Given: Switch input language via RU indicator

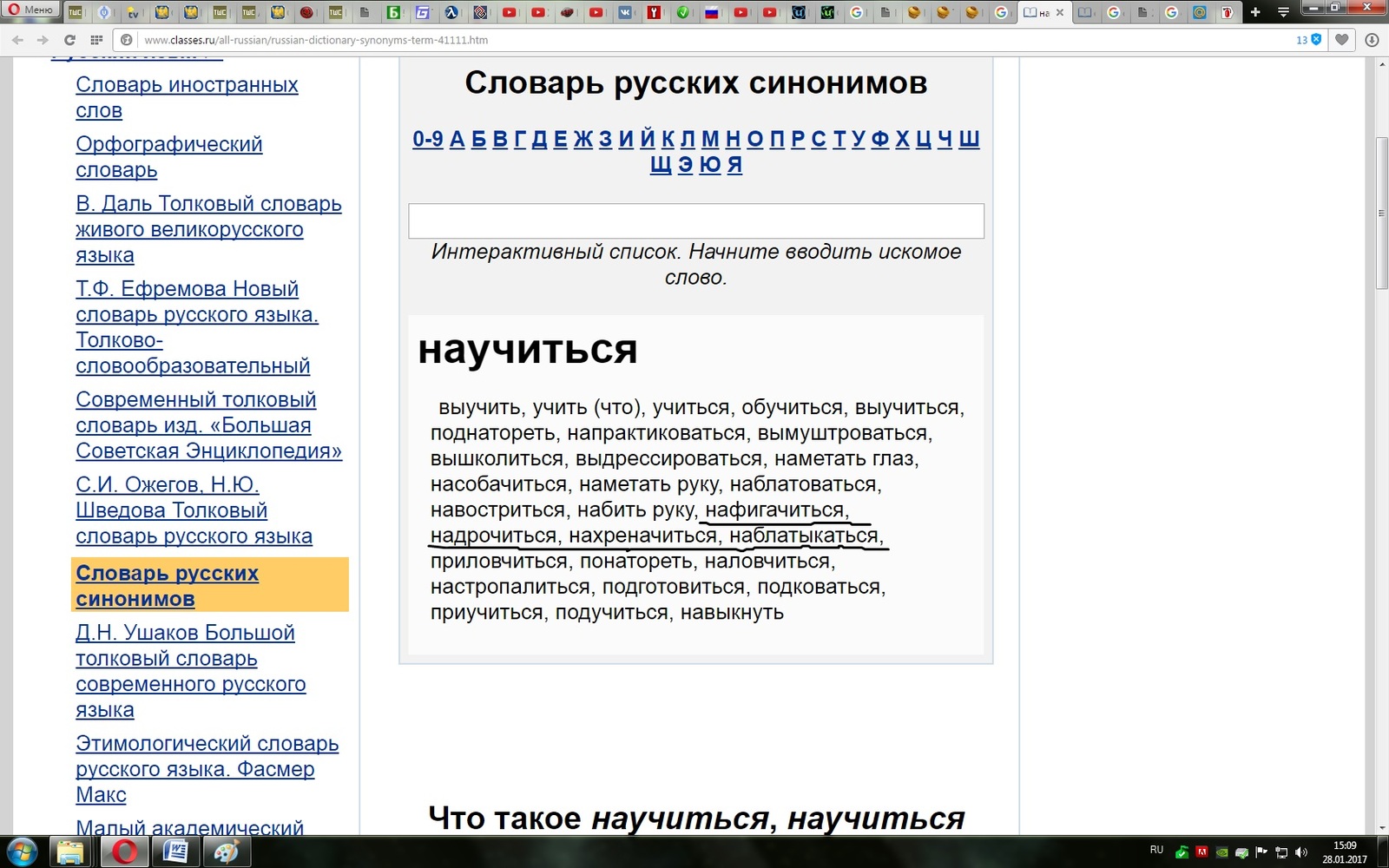Looking at the screenshot, I should click(1156, 850).
